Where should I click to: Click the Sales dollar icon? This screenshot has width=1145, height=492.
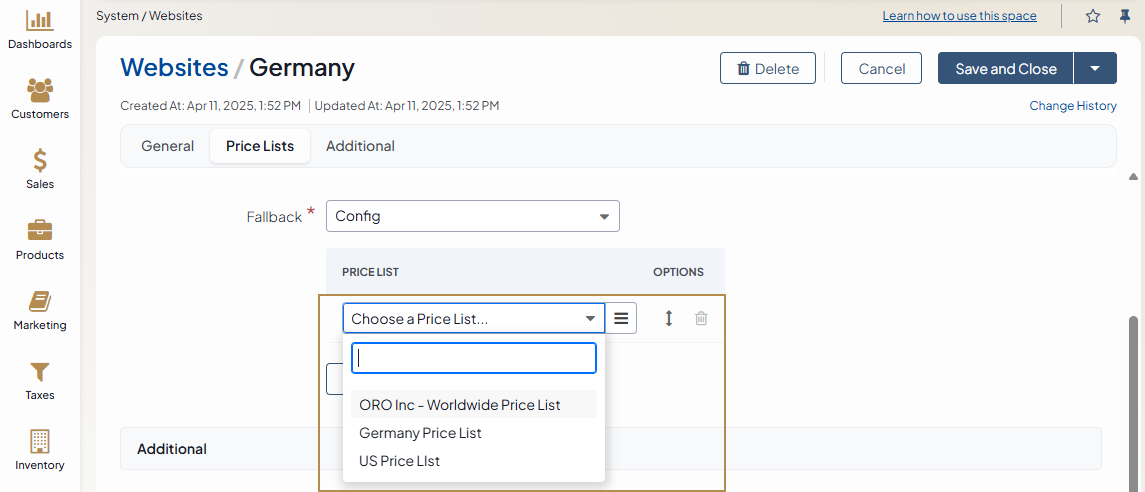coord(40,160)
